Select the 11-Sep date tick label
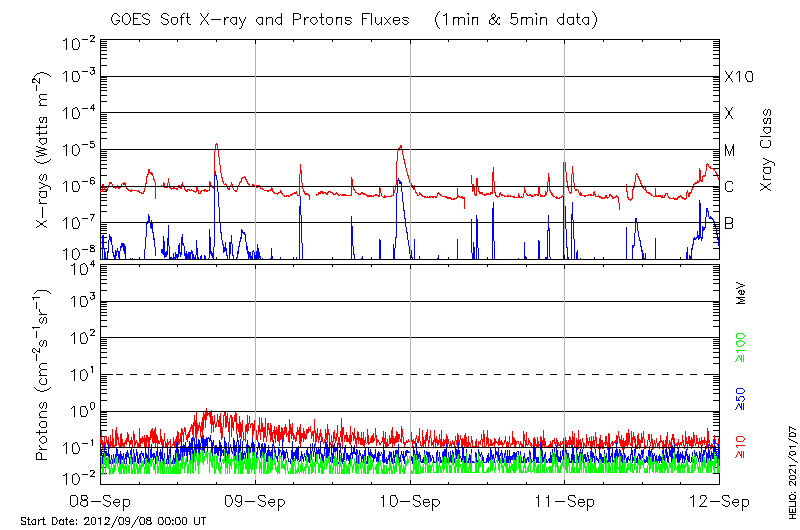Viewport: 800px width, 530px height. click(564, 500)
